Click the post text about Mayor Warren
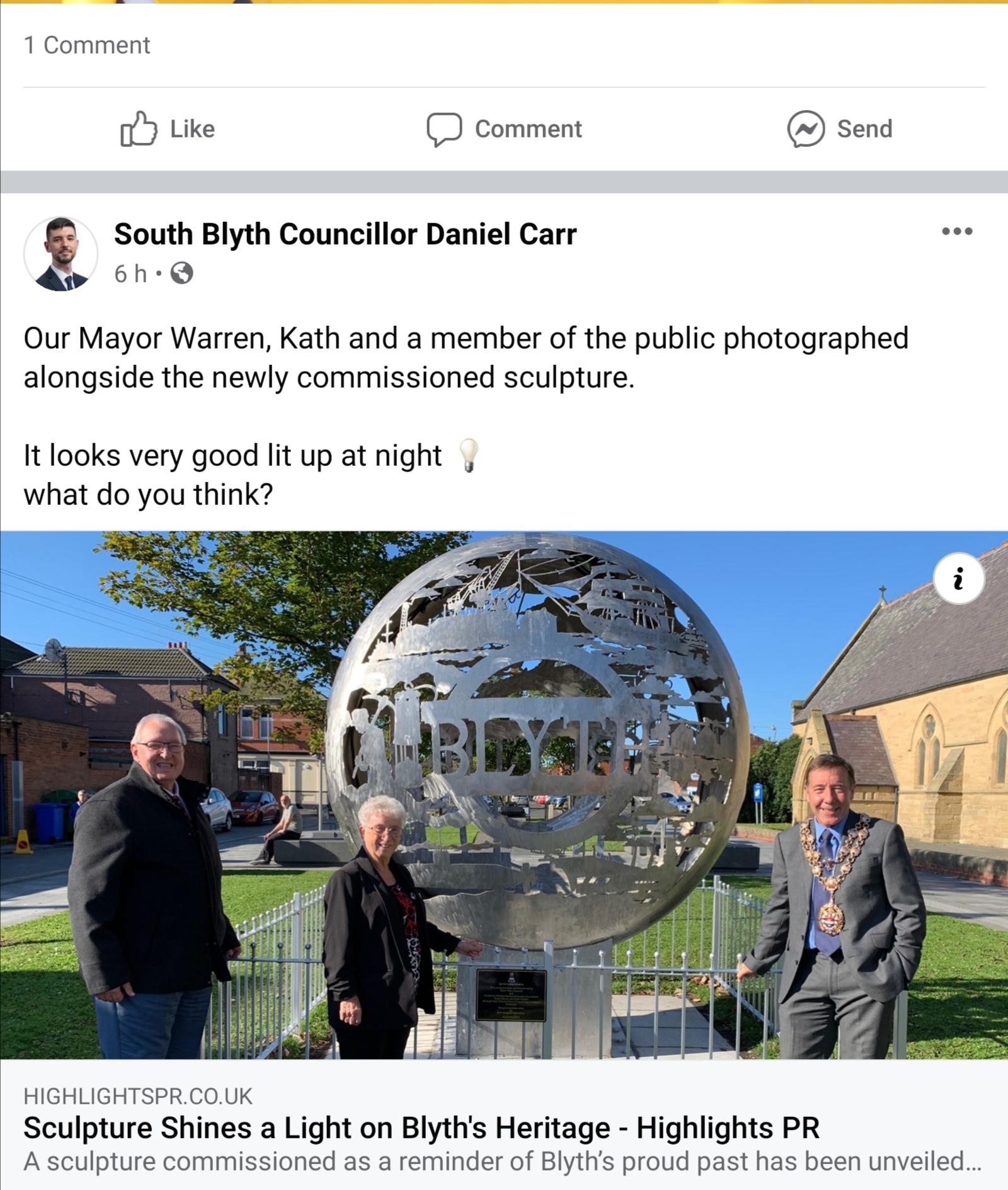This screenshot has height=1190, width=1008. click(x=466, y=357)
